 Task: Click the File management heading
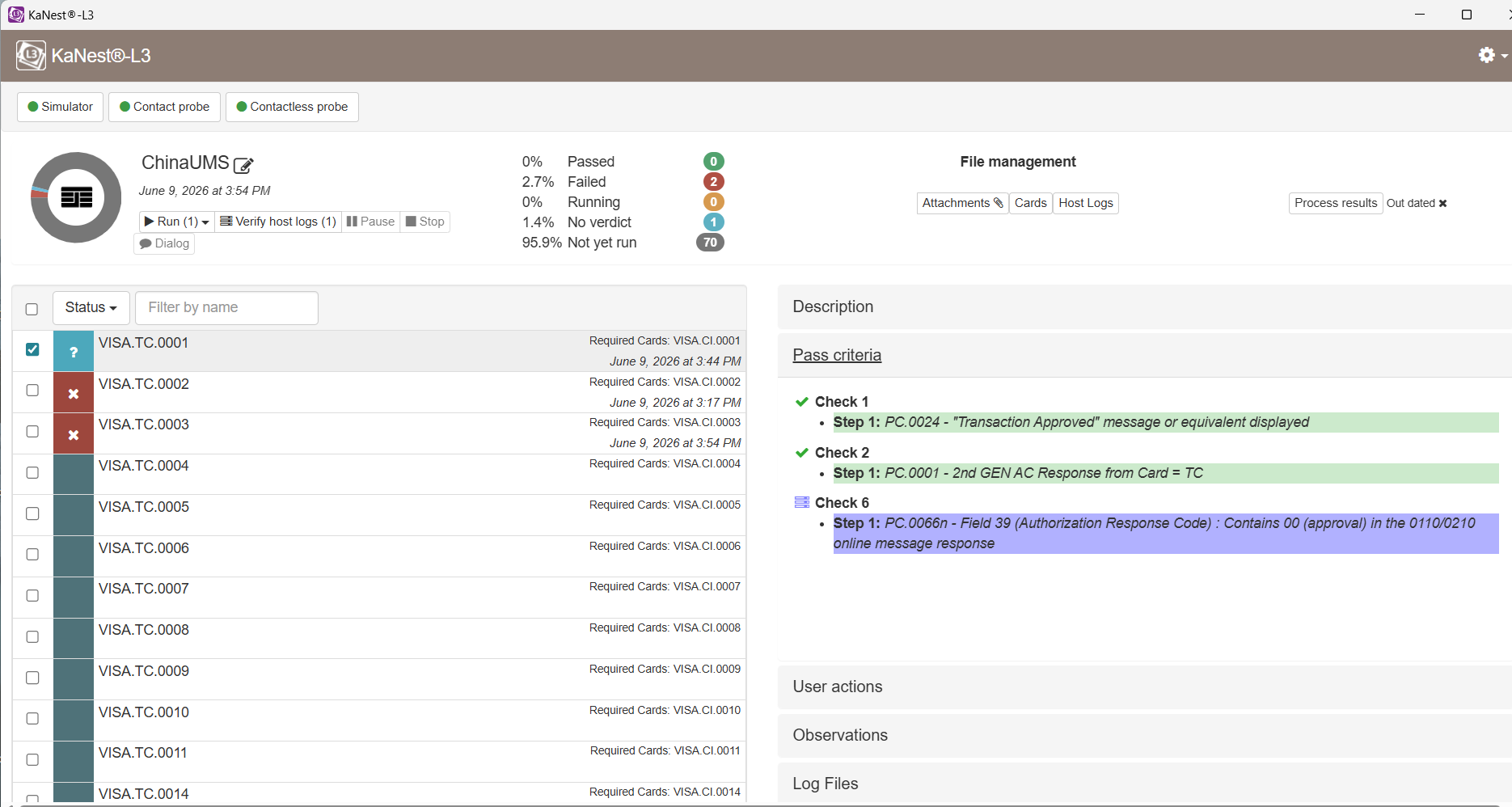tap(1018, 162)
